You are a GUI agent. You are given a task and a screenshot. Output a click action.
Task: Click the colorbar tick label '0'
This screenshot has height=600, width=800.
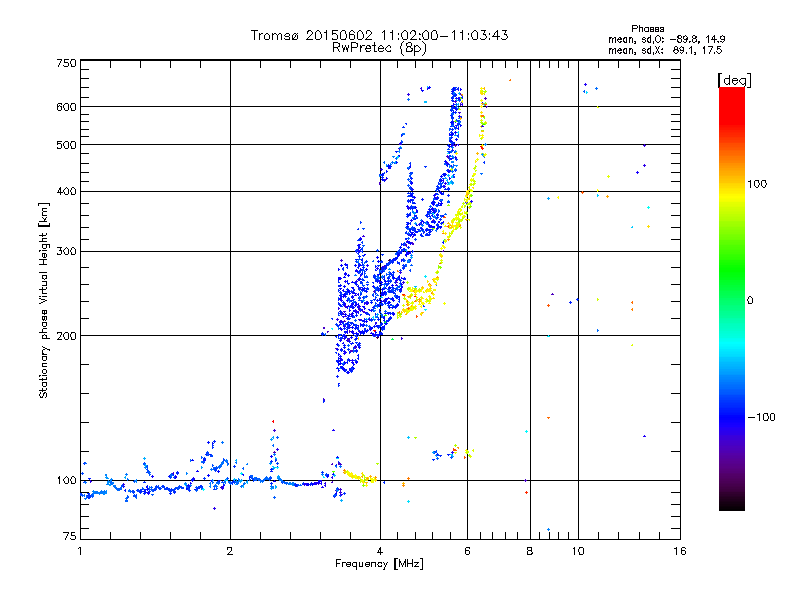click(750, 300)
